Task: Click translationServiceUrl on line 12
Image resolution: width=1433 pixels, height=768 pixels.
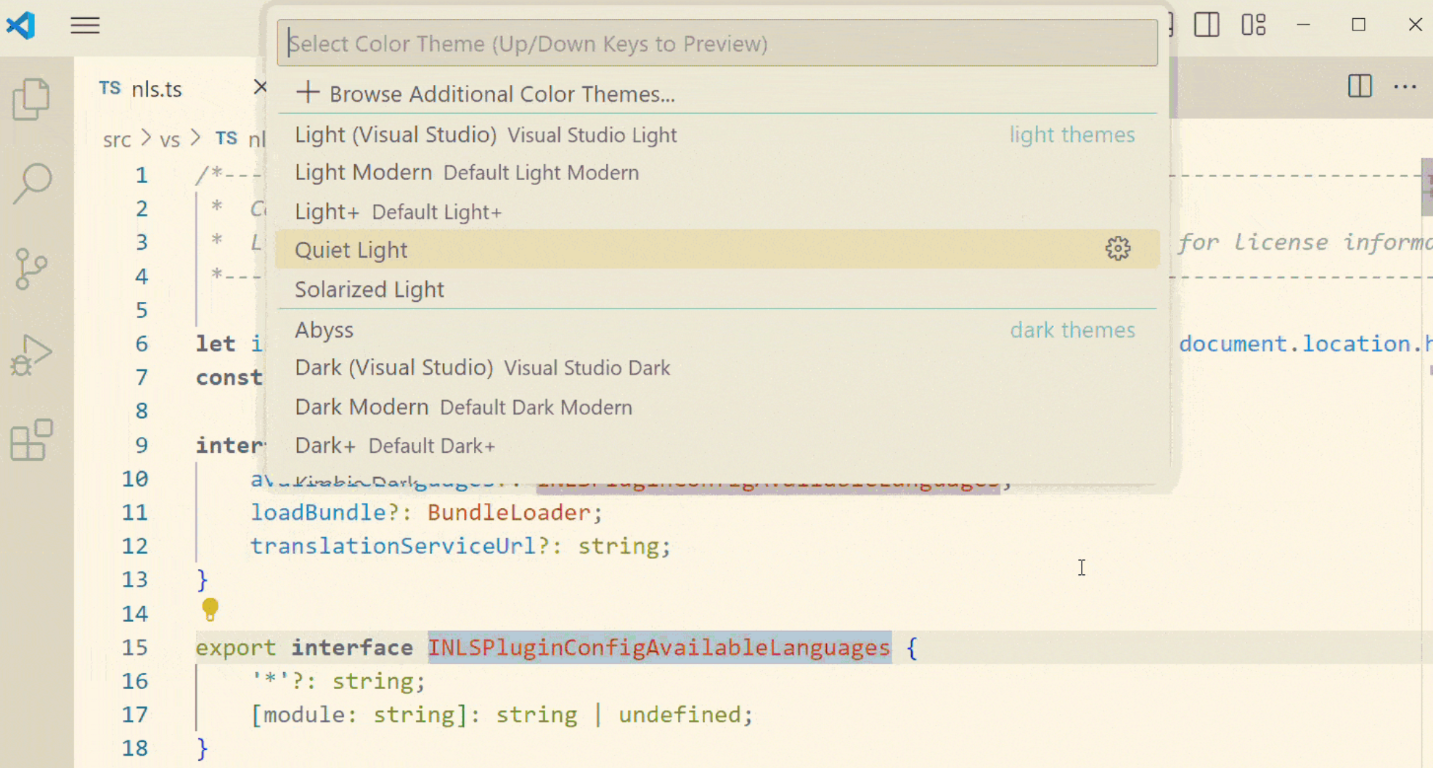Action: [394, 546]
